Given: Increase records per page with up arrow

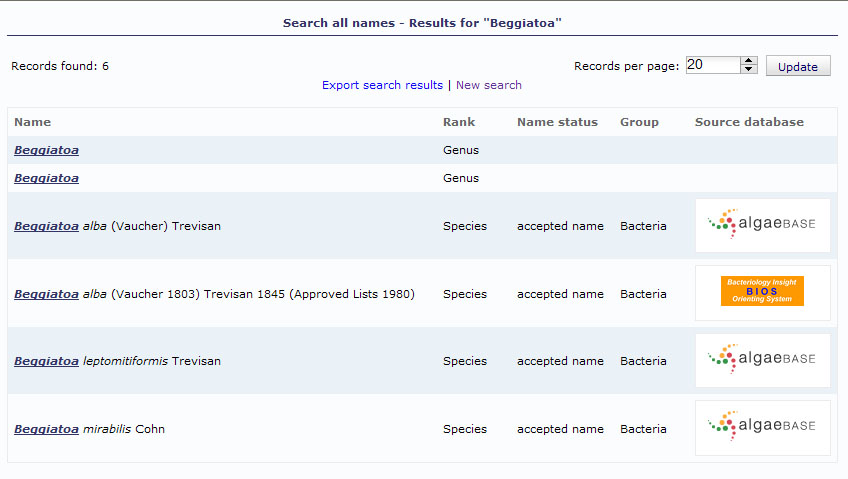Looking at the screenshot, I should (x=749, y=61).
